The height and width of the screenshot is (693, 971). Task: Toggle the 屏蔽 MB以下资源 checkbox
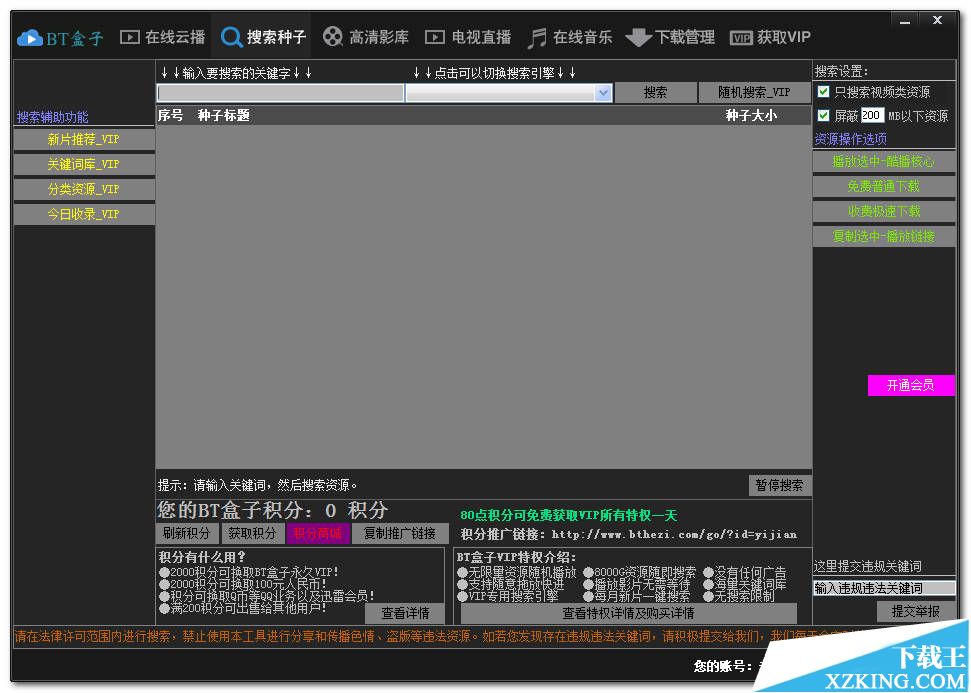click(x=823, y=115)
